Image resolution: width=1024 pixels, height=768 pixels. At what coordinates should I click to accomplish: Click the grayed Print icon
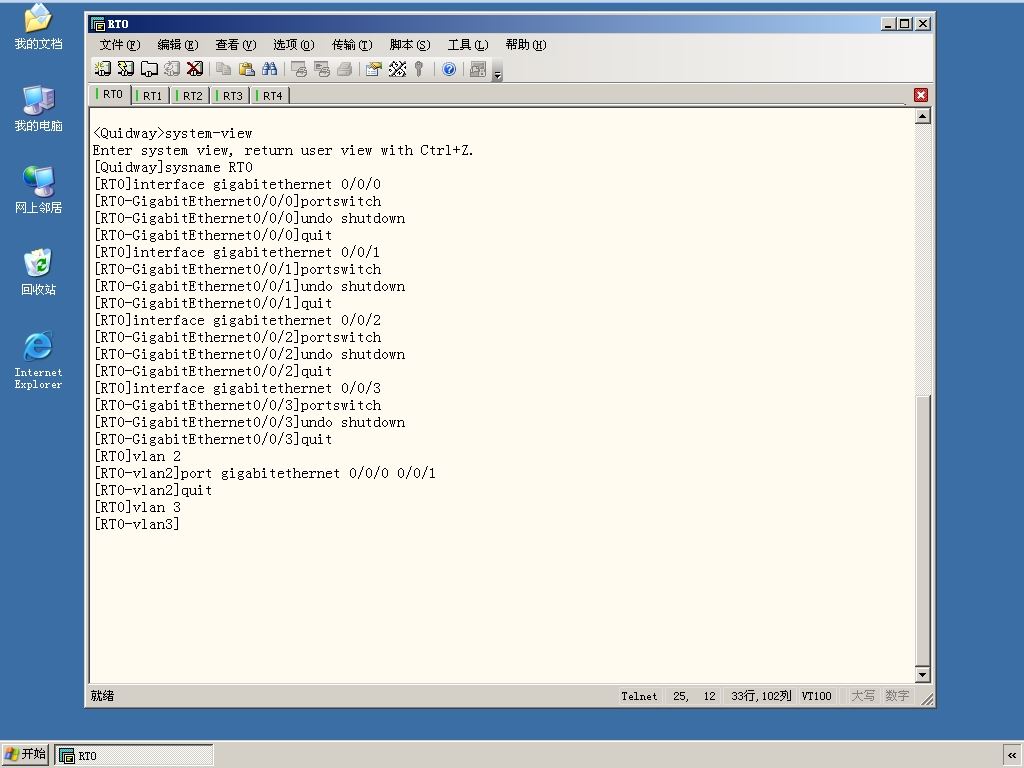[x=345, y=69]
